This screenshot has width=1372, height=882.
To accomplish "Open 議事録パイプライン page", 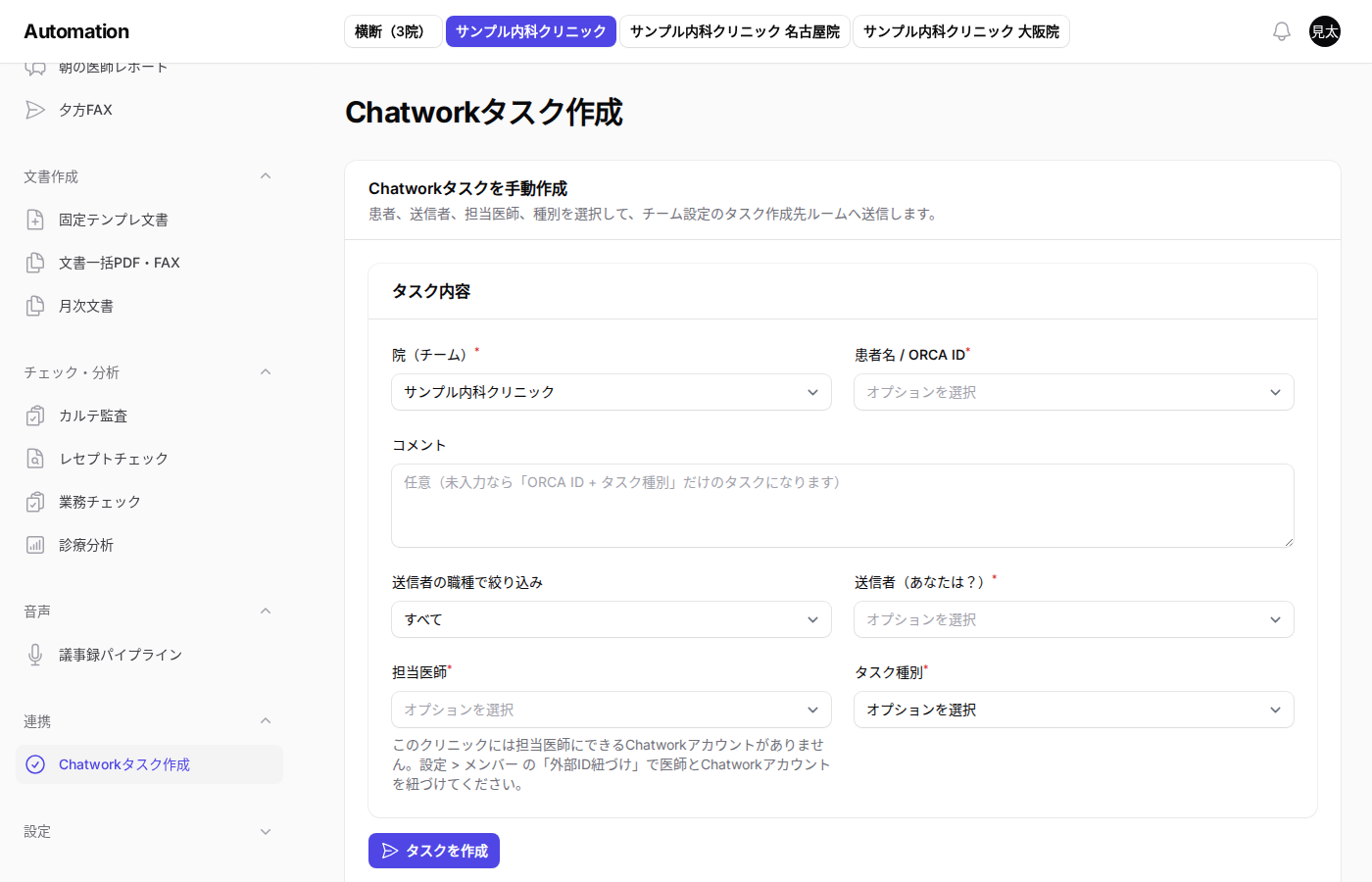I will [x=149, y=655].
